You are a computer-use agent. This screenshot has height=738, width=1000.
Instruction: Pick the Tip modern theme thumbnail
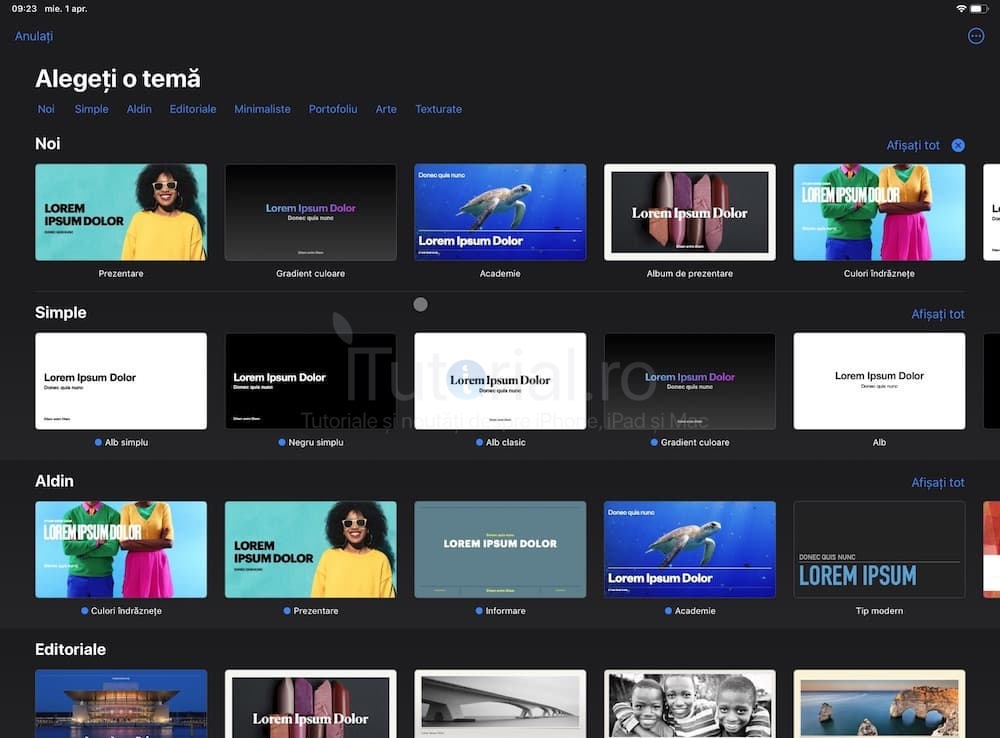coord(879,549)
